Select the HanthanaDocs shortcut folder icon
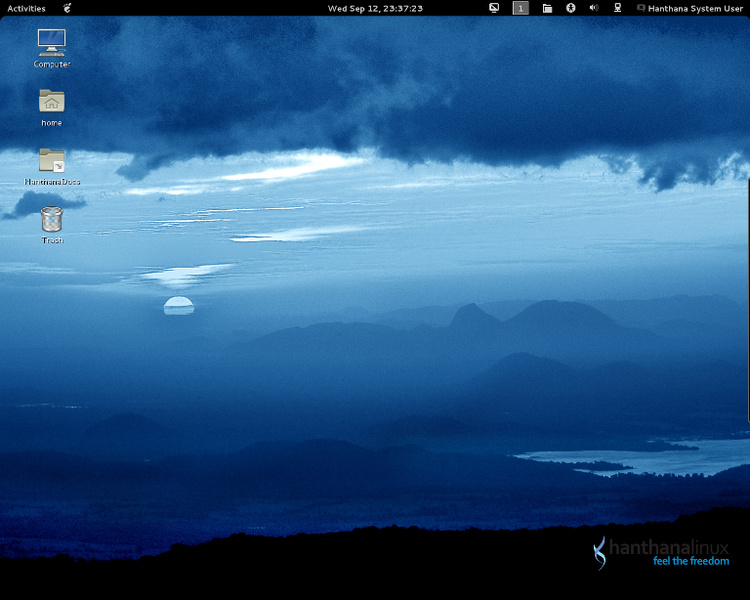Screen dimensions: 750x600 click(52, 160)
